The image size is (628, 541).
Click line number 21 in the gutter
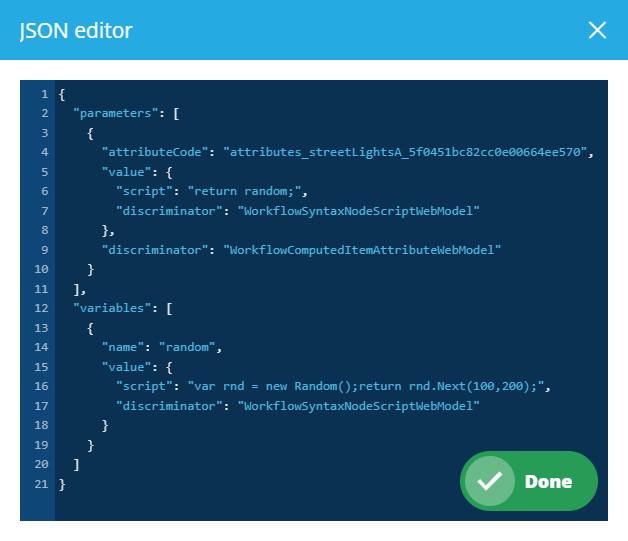(x=42, y=484)
